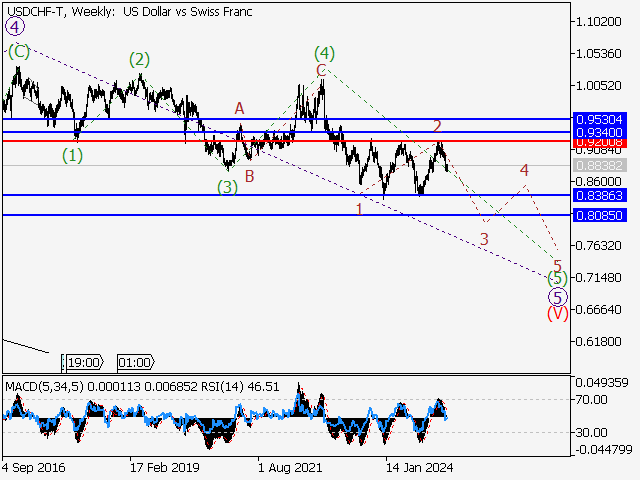Select the green (1) wave label
The height and width of the screenshot is (480, 640).
point(73,155)
